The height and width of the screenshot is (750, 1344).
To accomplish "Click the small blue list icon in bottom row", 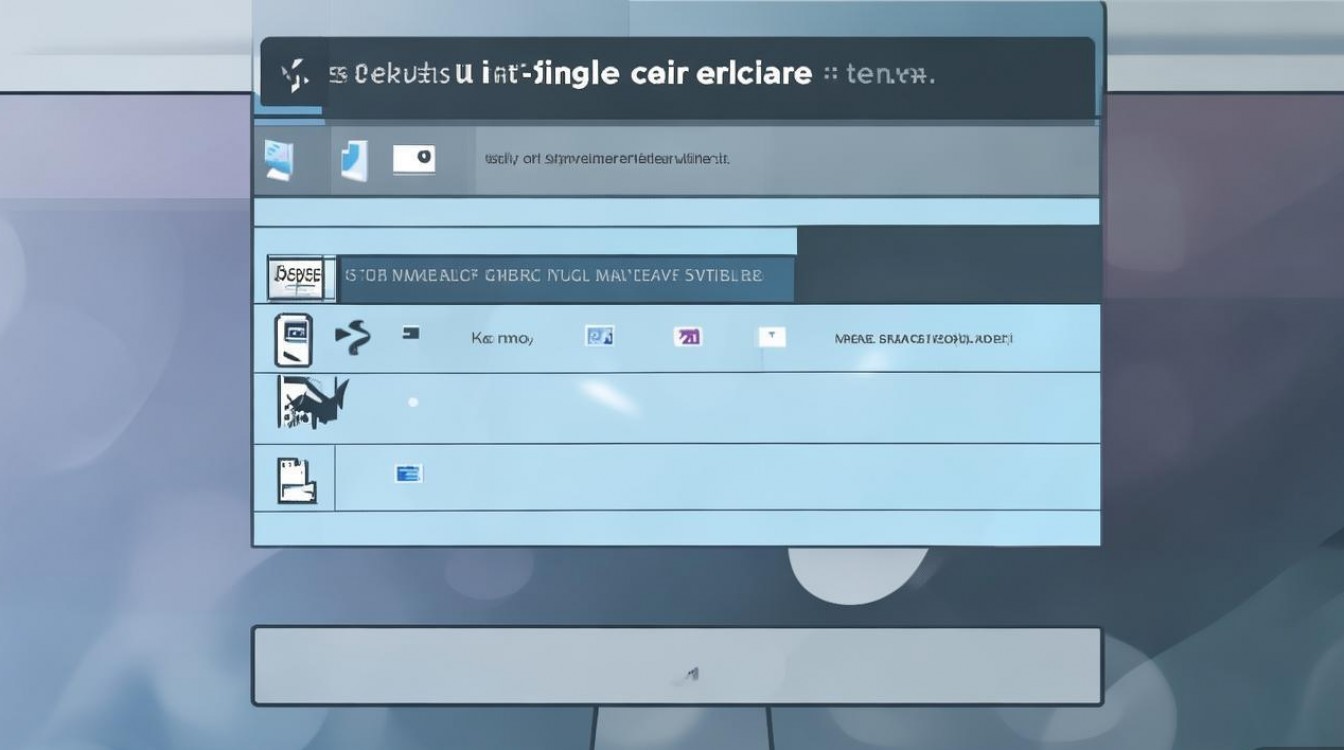I will point(409,473).
